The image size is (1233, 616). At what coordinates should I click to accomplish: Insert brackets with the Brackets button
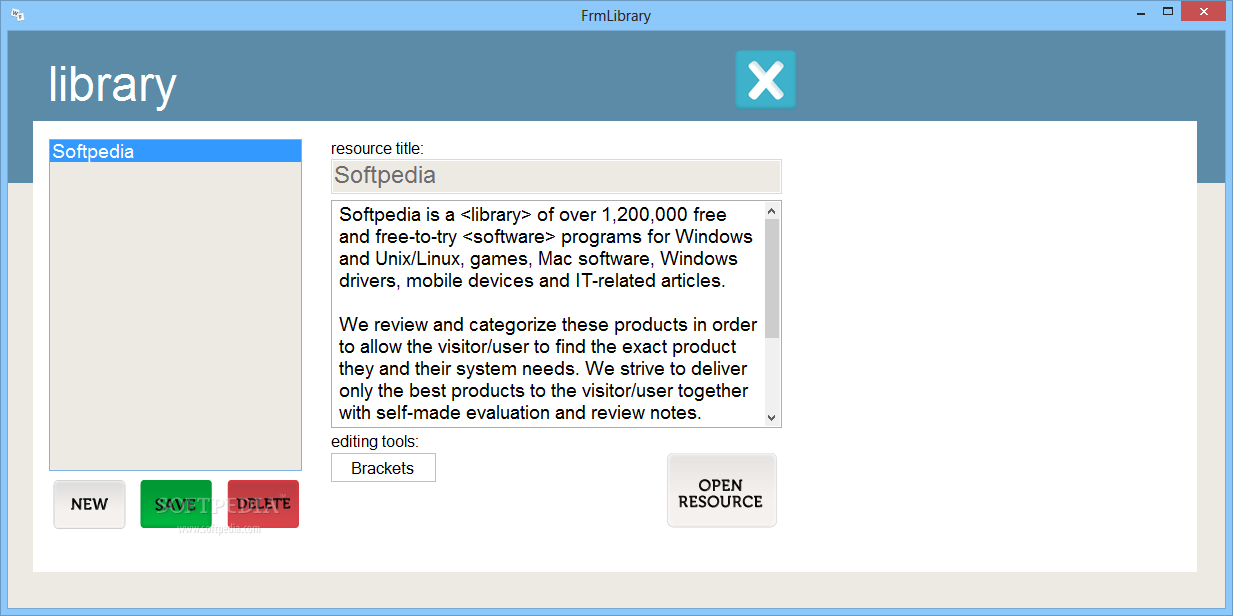click(383, 468)
